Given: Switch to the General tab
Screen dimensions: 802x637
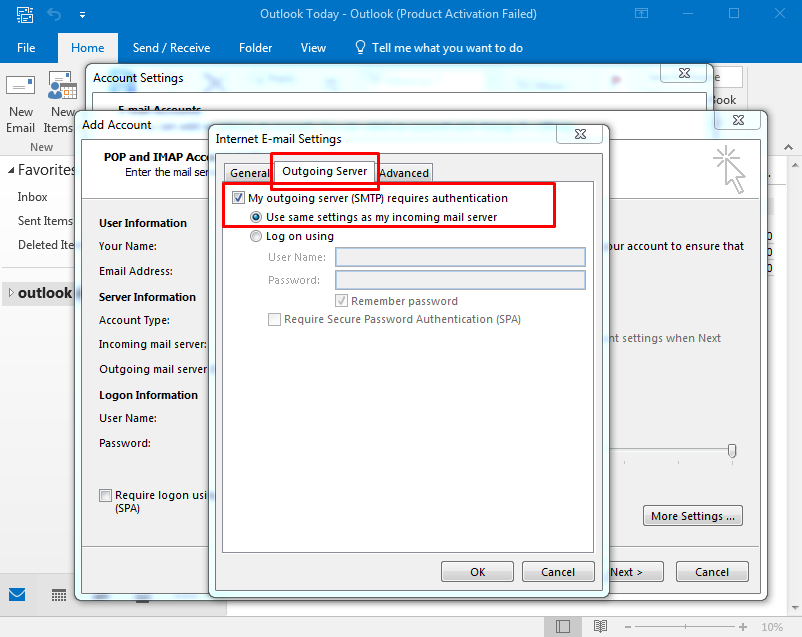Looking at the screenshot, I should (x=249, y=173).
